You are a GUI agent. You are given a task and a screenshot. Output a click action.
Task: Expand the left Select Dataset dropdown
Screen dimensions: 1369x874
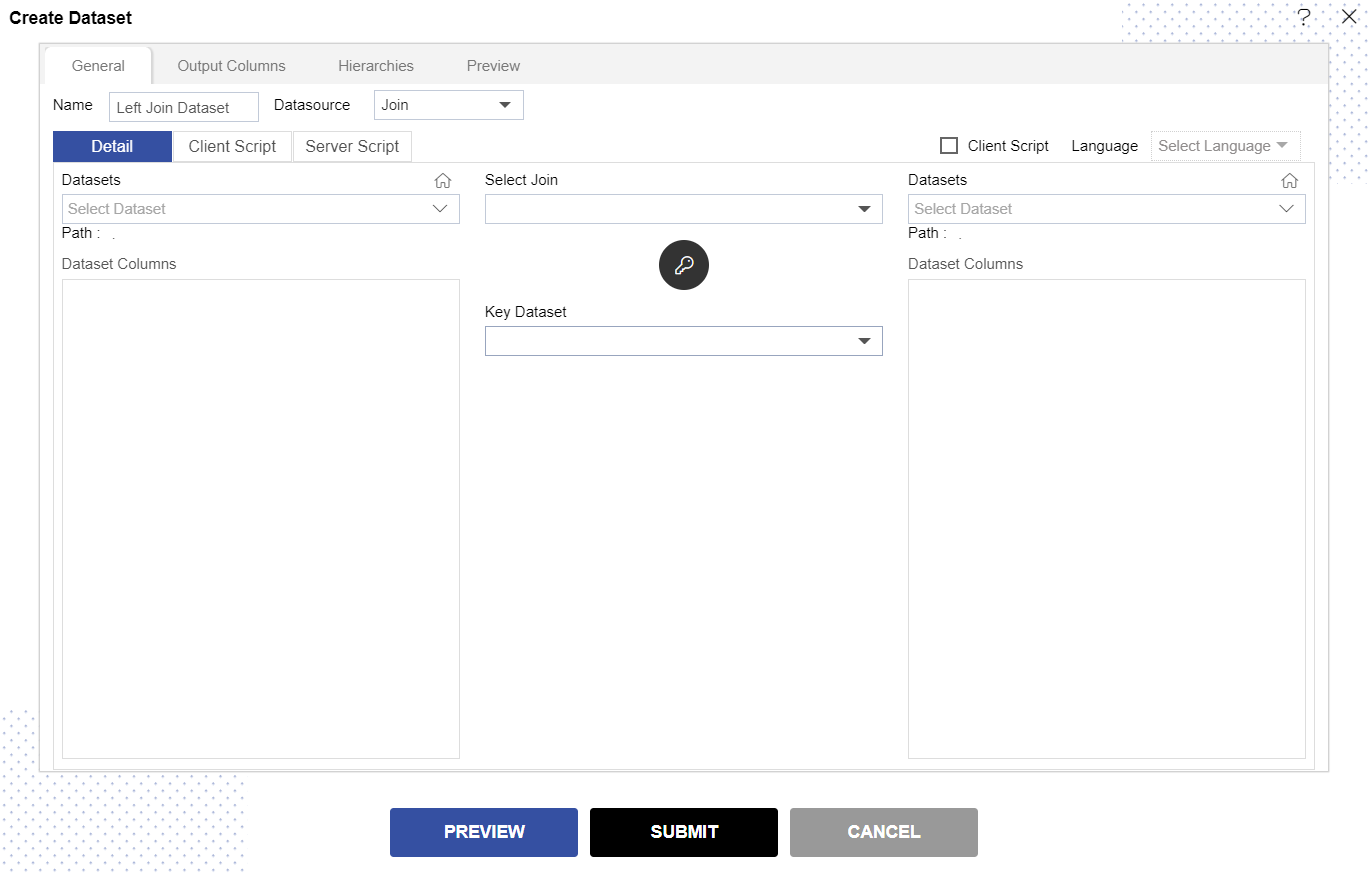click(261, 209)
